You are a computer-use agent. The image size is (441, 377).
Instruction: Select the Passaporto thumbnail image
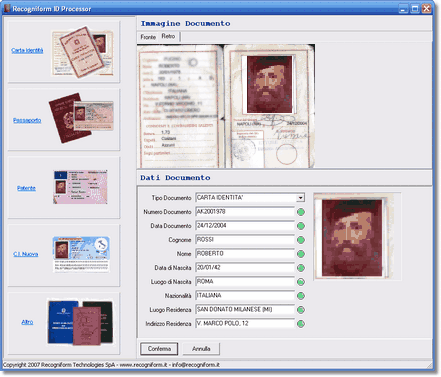point(81,118)
